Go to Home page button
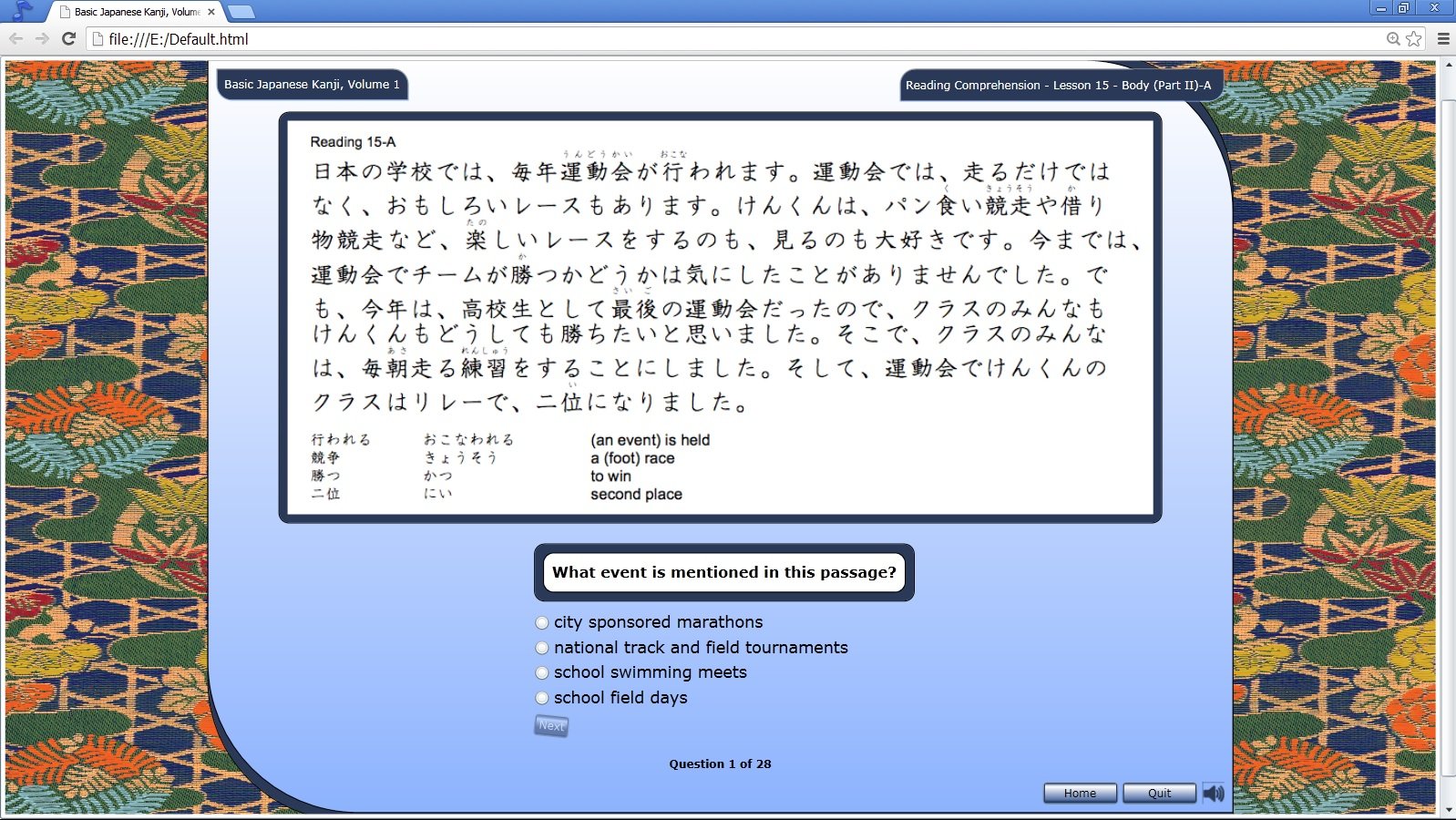 coord(1080,793)
